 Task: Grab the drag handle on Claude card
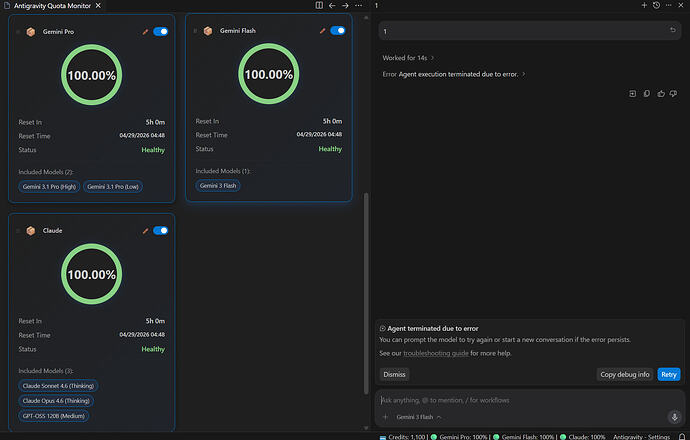tap(18, 231)
